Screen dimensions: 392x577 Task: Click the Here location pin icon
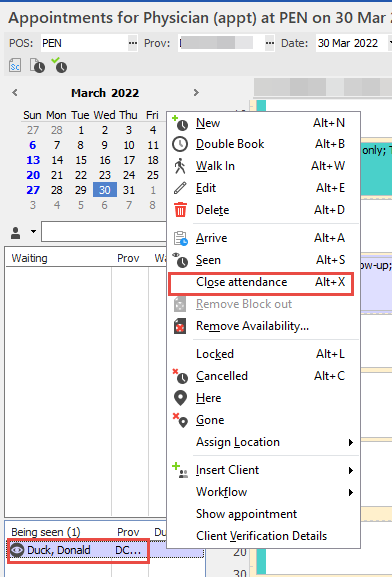[180, 398]
